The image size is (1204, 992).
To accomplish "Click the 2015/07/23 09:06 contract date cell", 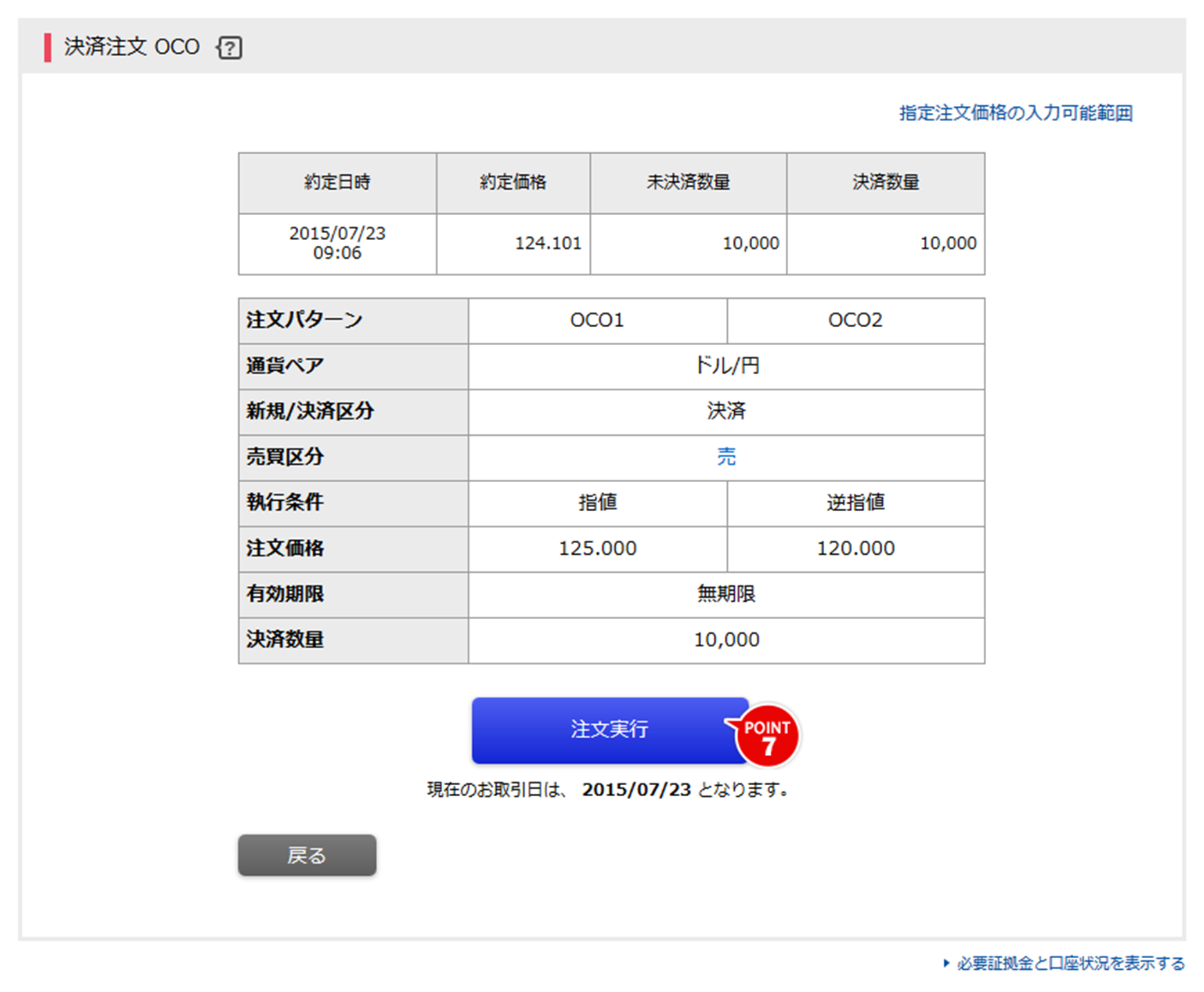I will click(337, 243).
